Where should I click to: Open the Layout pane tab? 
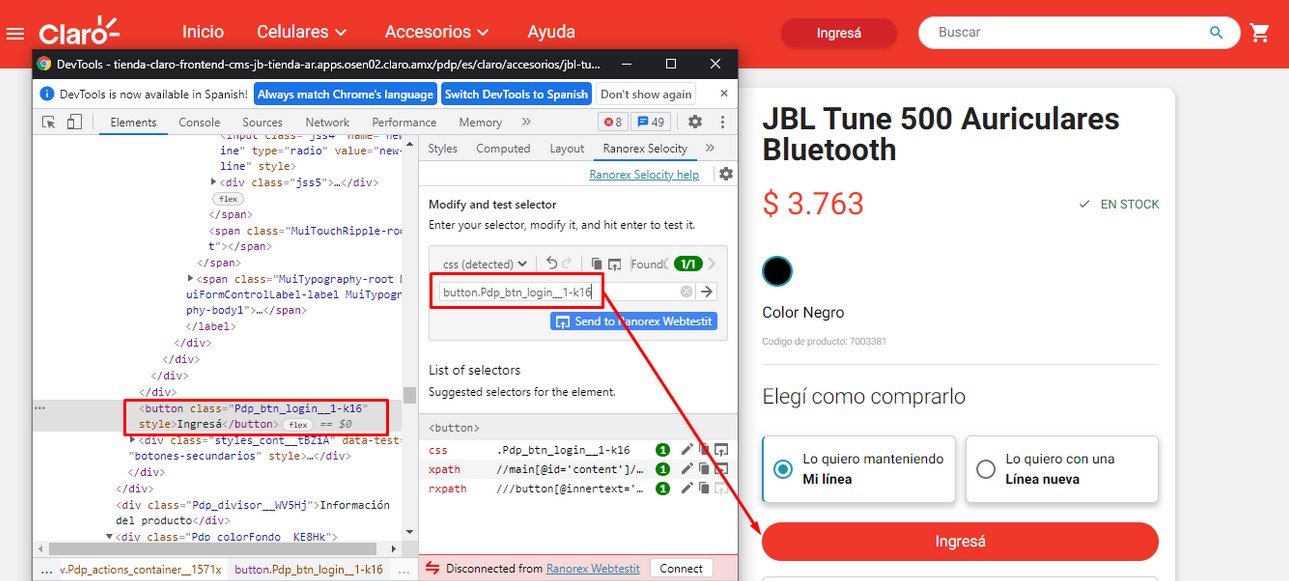[566, 148]
